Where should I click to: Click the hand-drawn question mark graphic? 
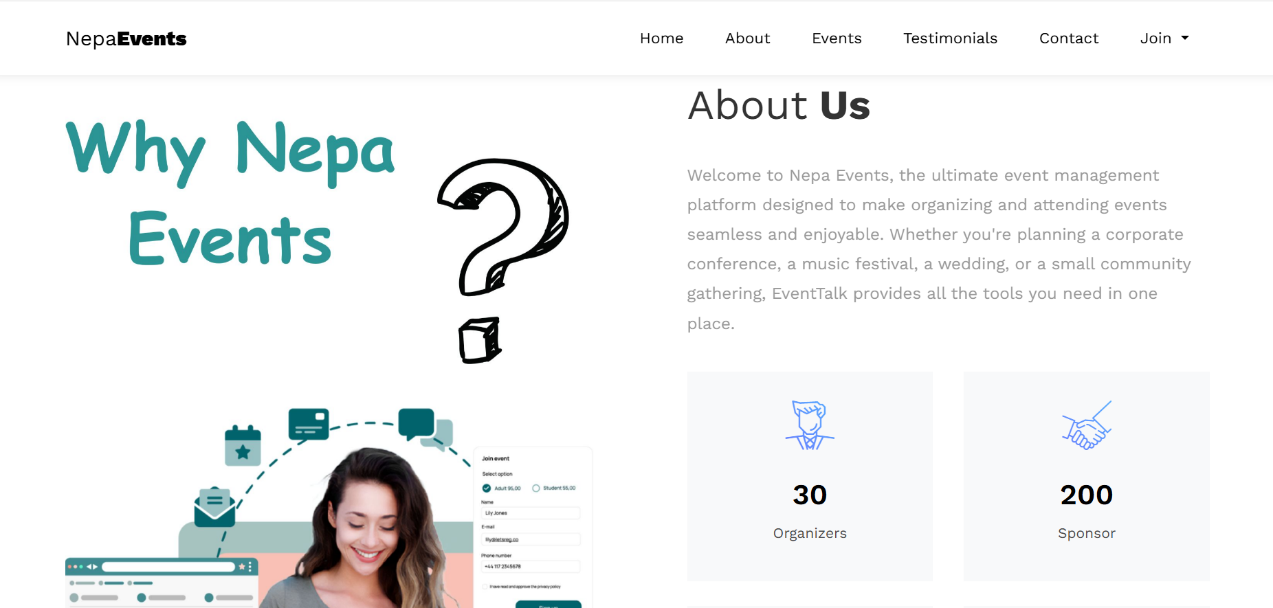coord(502,260)
